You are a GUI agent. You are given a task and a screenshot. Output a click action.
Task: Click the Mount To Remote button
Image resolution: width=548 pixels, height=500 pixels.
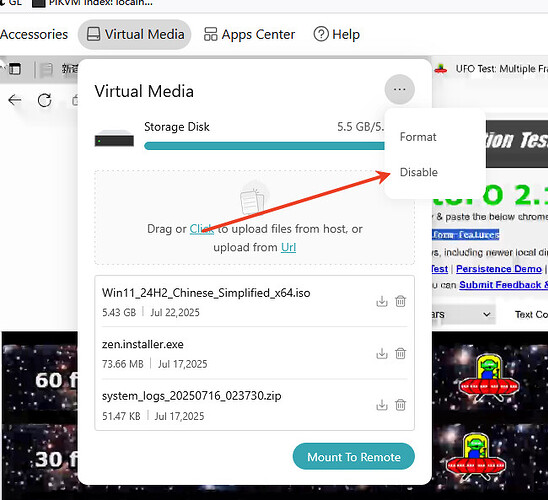(x=354, y=457)
